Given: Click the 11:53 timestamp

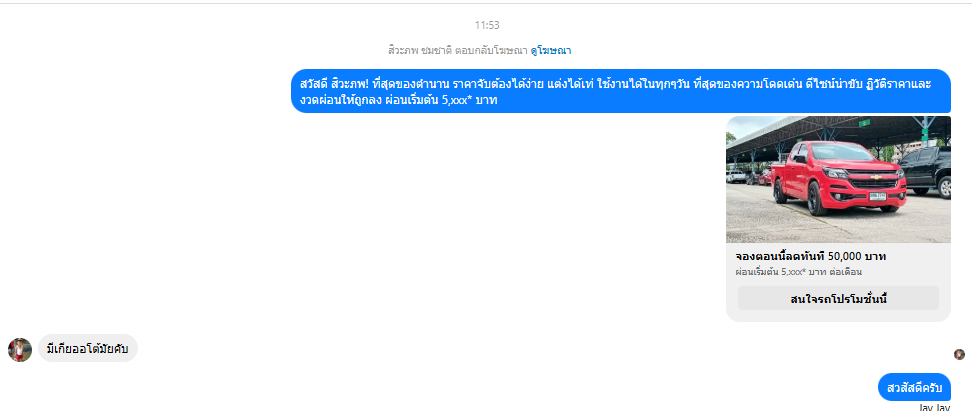Looking at the screenshot, I should [487, 25].
